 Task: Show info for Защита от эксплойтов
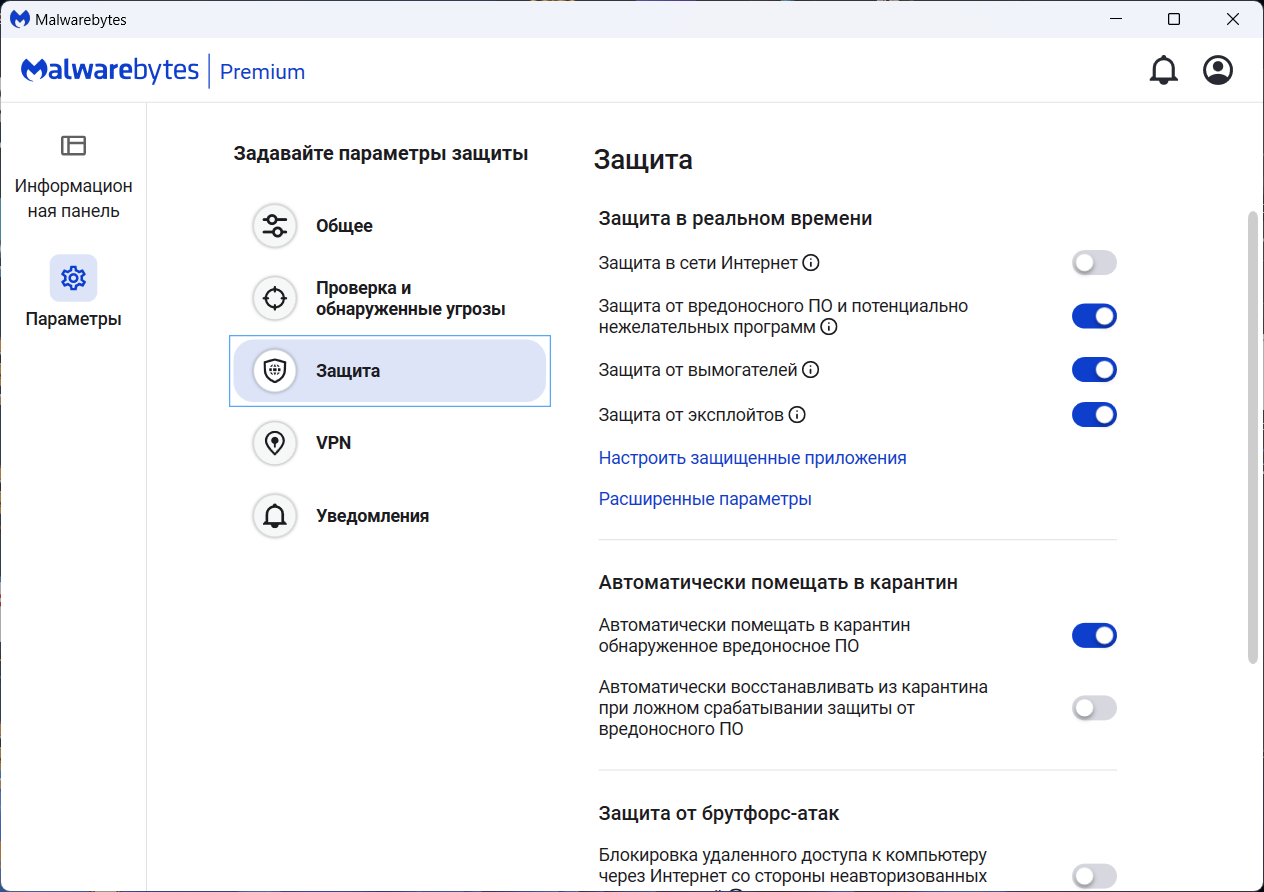coord(797,414)
